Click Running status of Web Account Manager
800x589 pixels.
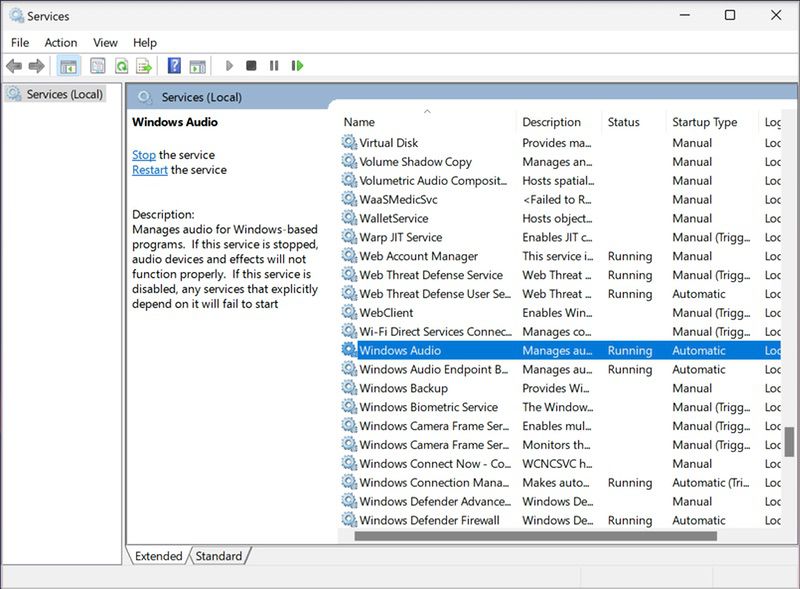click(630, 256)
